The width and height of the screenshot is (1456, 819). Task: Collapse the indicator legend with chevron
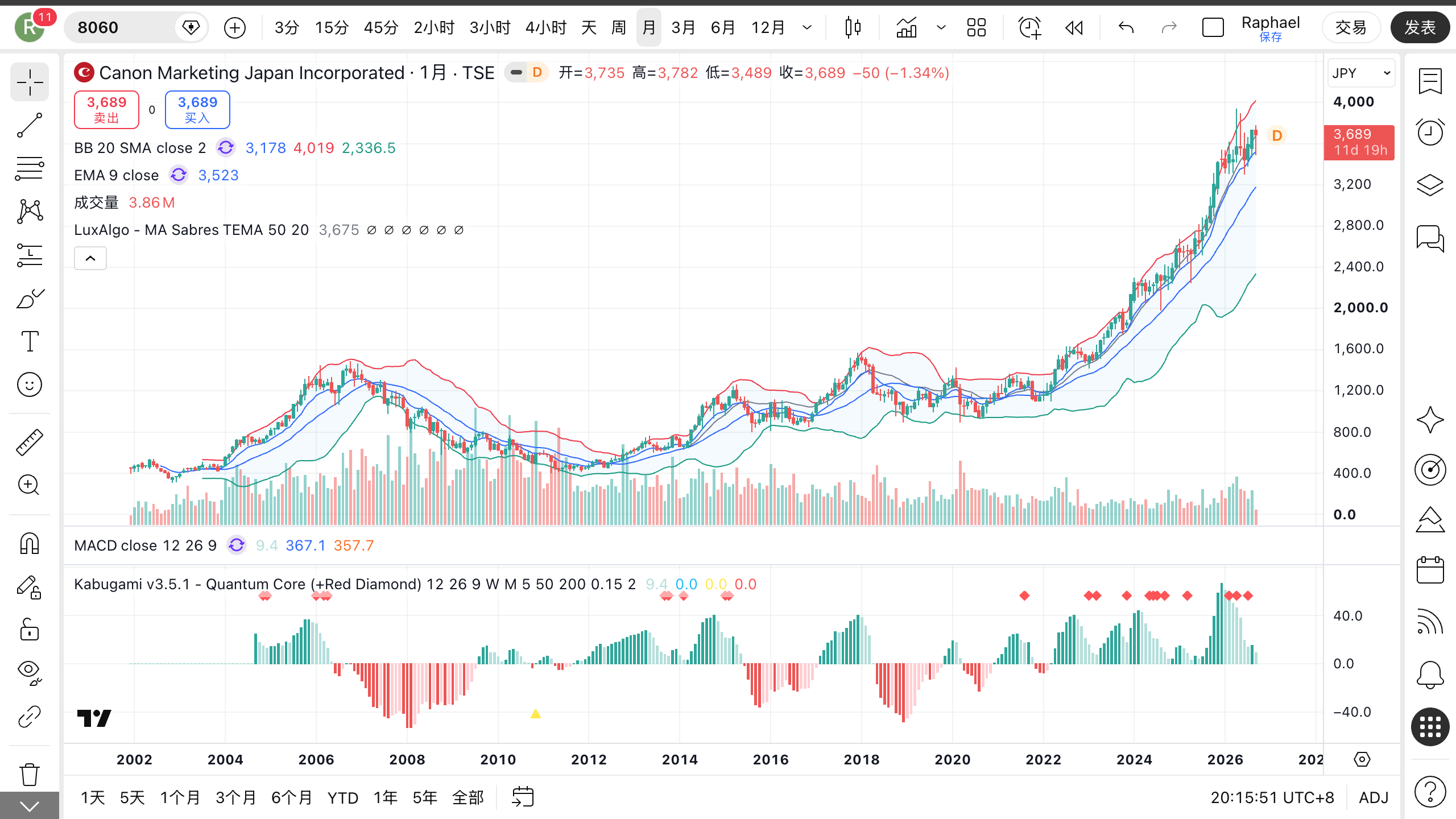[x=90, y=259]
